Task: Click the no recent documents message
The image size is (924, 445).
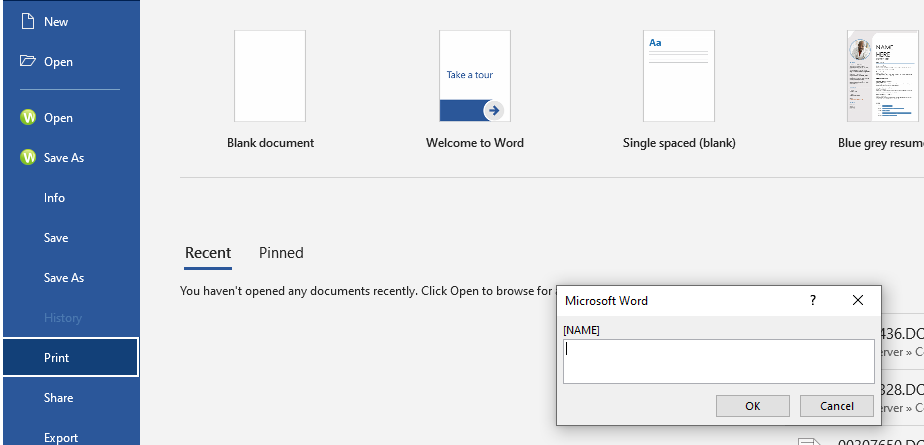Action: [368, 291]
